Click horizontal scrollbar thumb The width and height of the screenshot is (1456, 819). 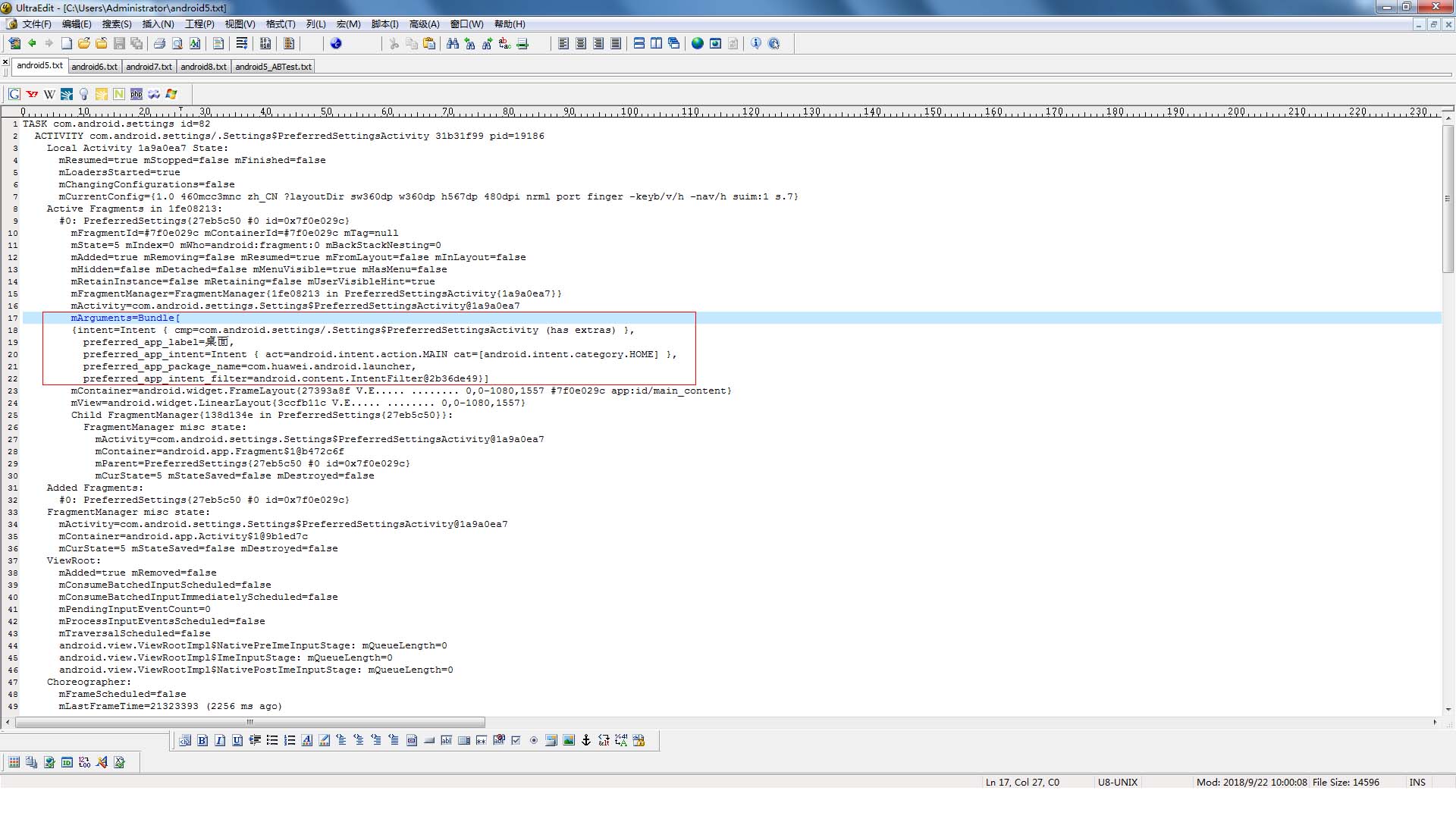pos(250,722)
